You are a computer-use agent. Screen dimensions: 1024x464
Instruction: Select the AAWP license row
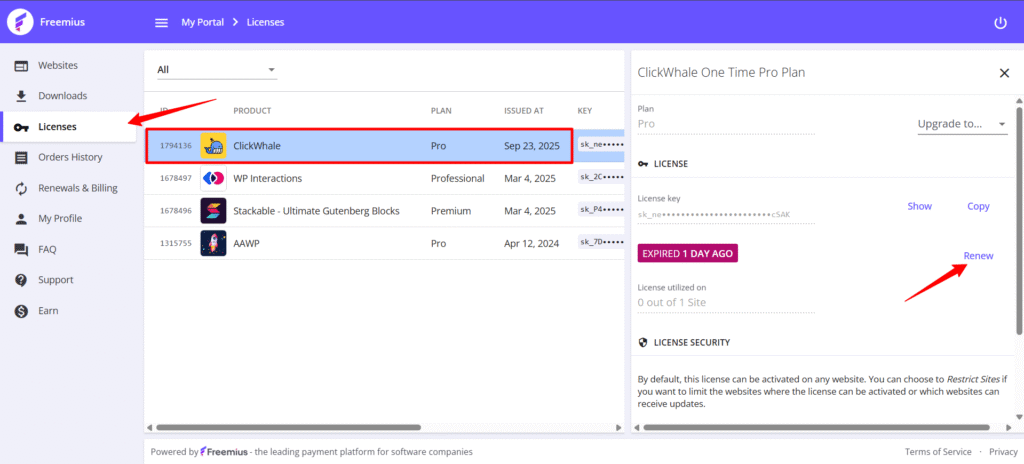(384, 243)
